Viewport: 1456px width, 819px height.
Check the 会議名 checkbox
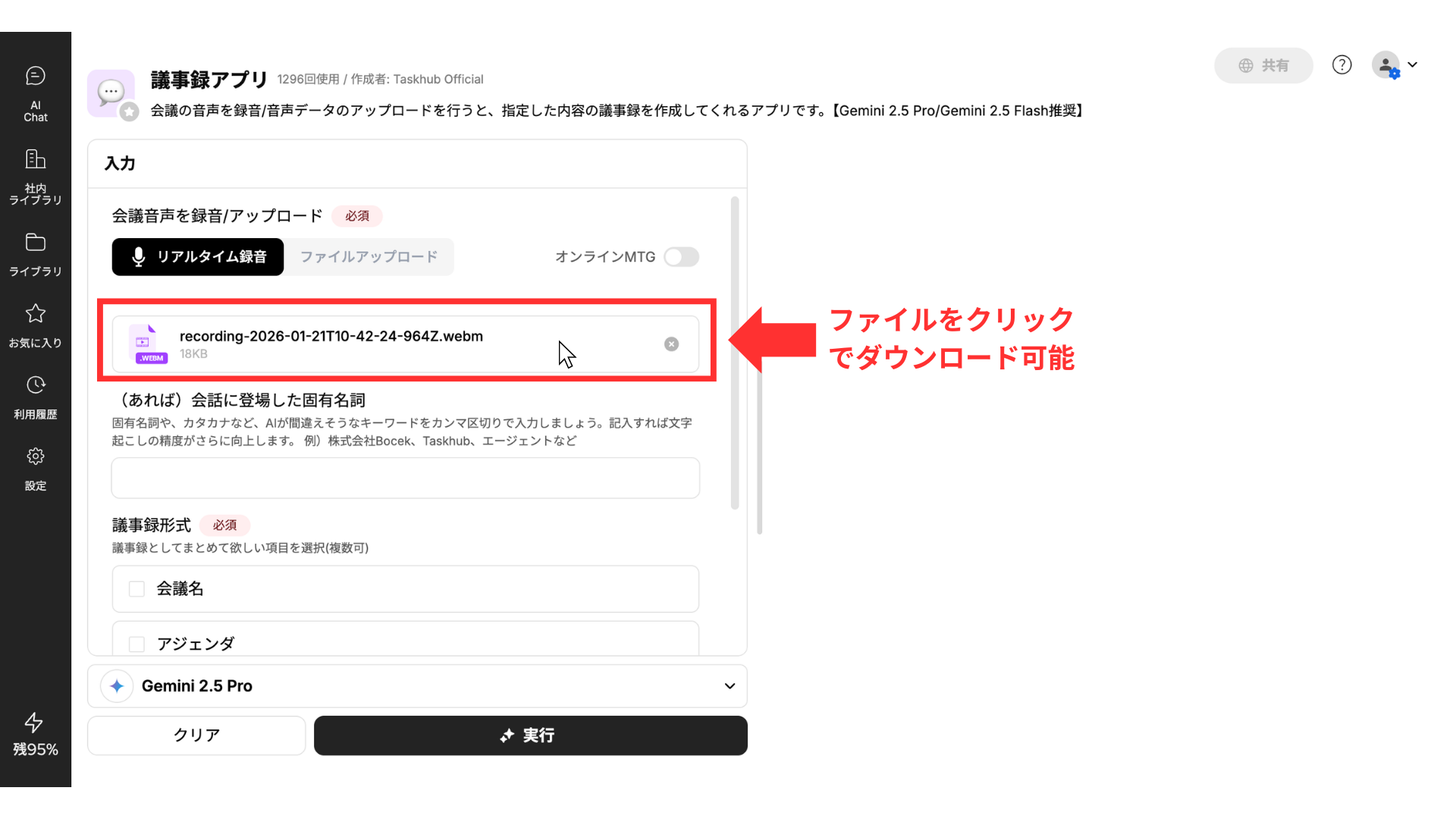136,589
